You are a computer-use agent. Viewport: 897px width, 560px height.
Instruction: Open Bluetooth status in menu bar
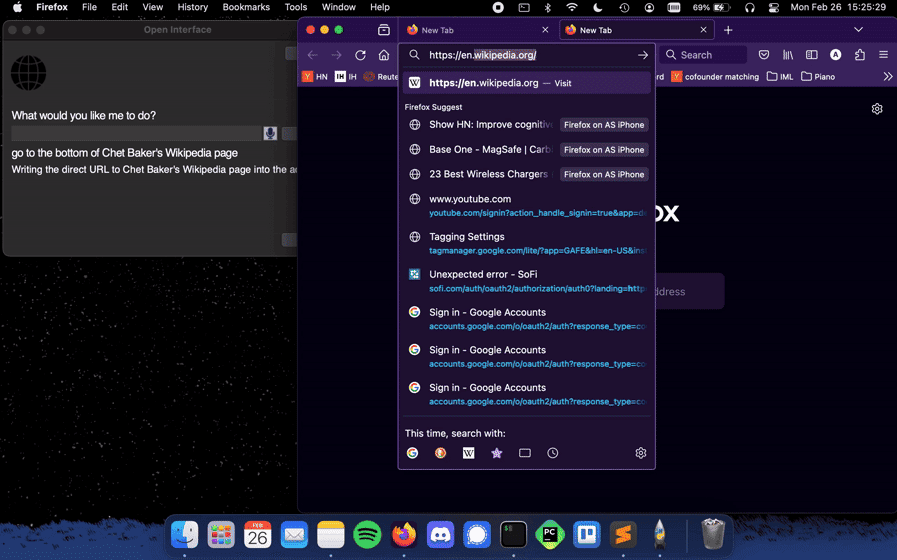pyautogui.click(x=547, y=7)
